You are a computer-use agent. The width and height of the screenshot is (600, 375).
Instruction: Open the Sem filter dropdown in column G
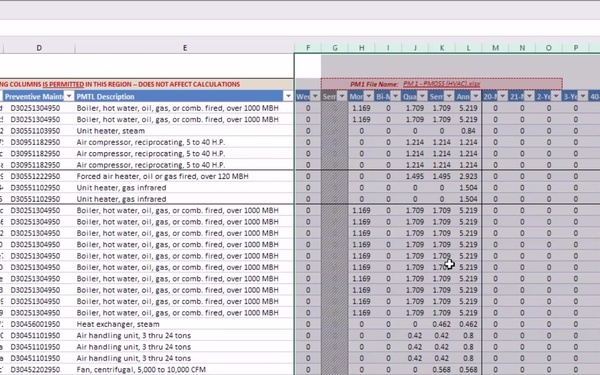pos(342,96)
